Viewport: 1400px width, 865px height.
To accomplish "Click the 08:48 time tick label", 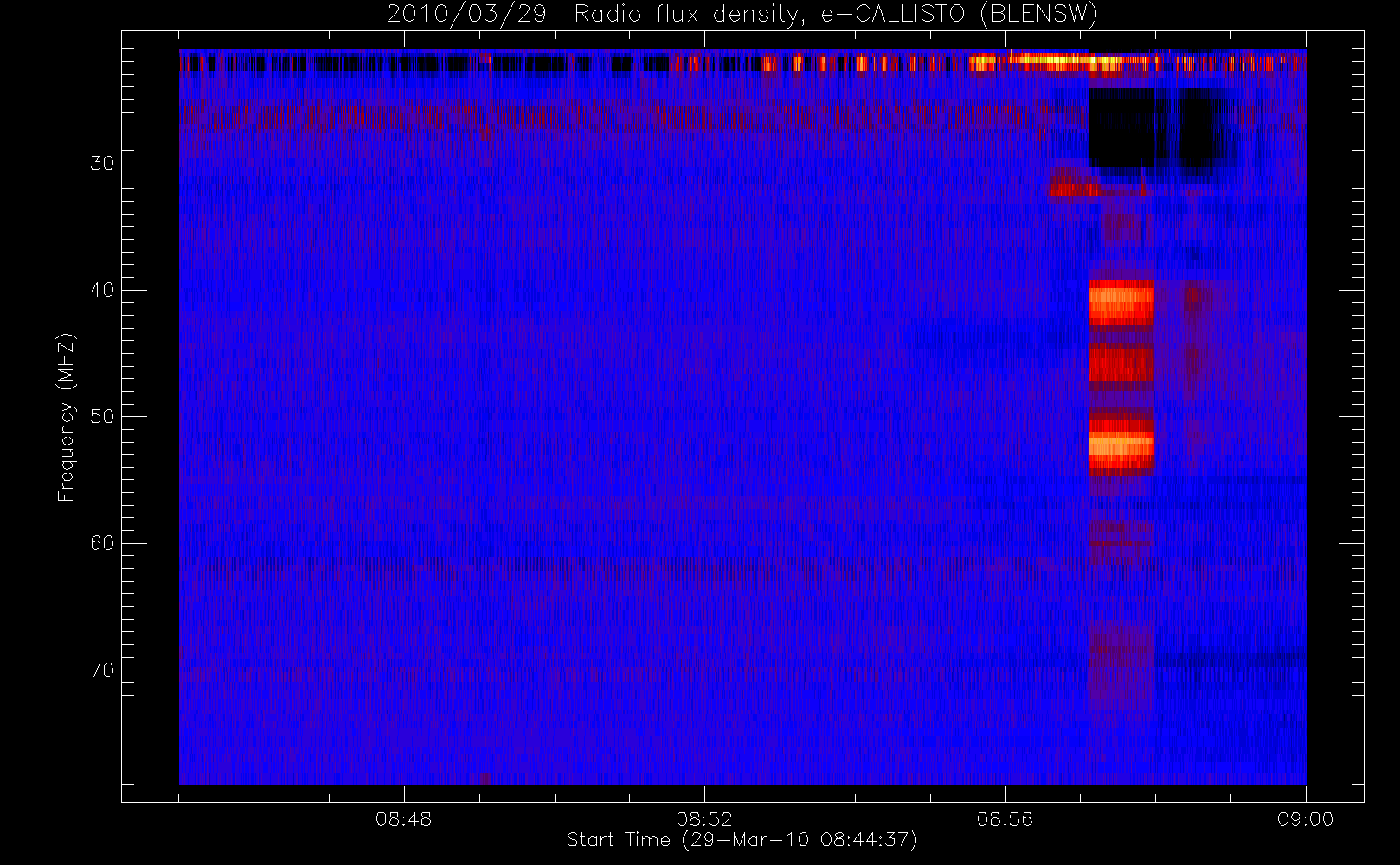I will pyautogui.click(x=404, y=819).
